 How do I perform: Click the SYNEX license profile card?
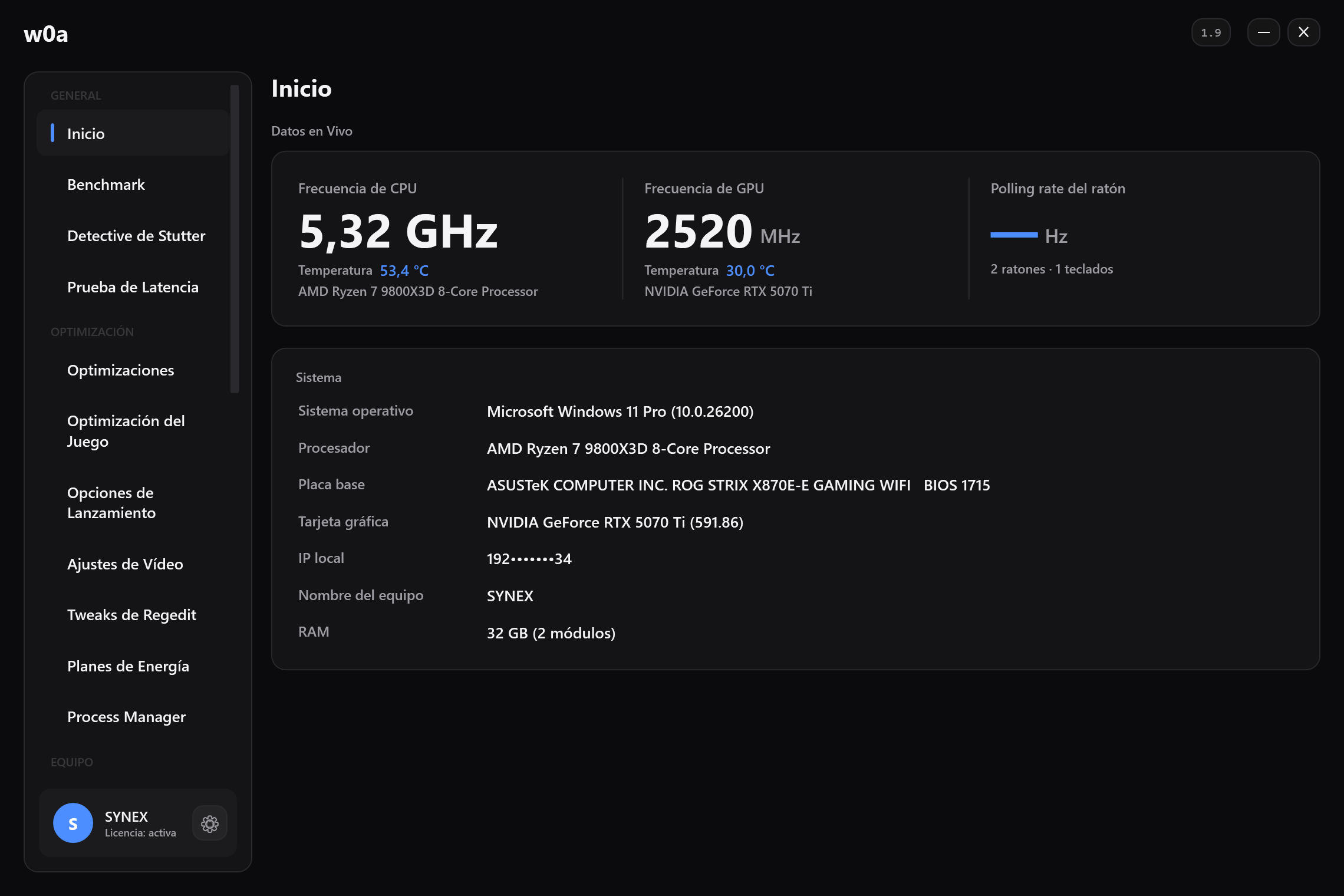pos(138,823)
